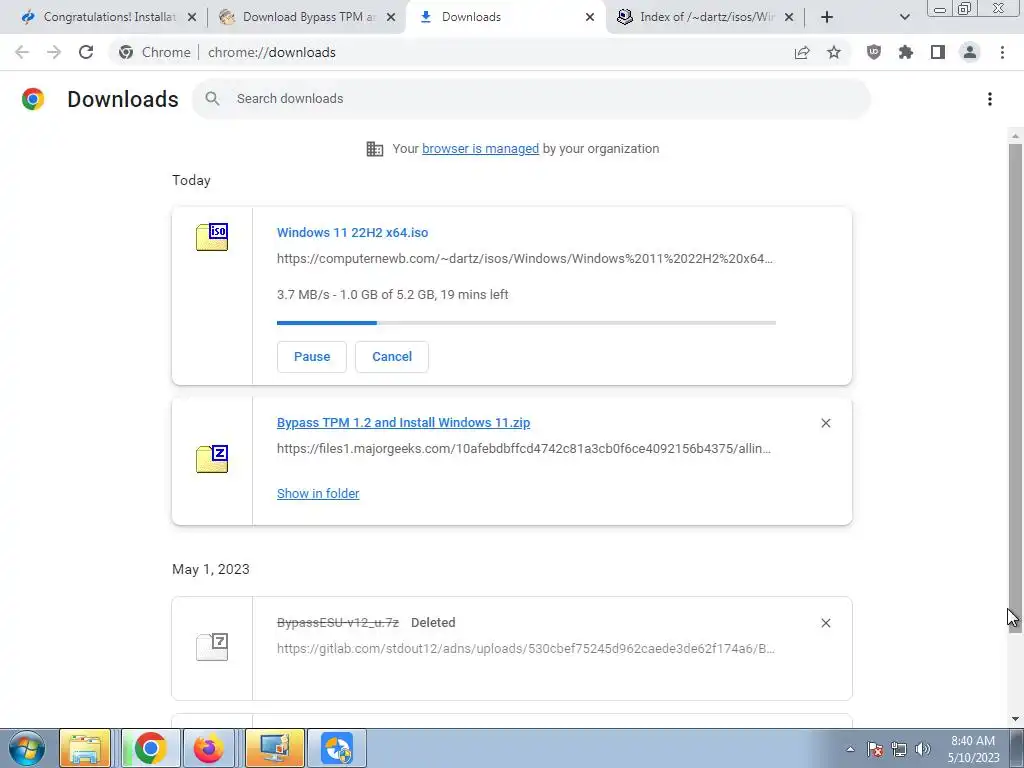
Task: Click the search magnifier icon
Action: 212,99
